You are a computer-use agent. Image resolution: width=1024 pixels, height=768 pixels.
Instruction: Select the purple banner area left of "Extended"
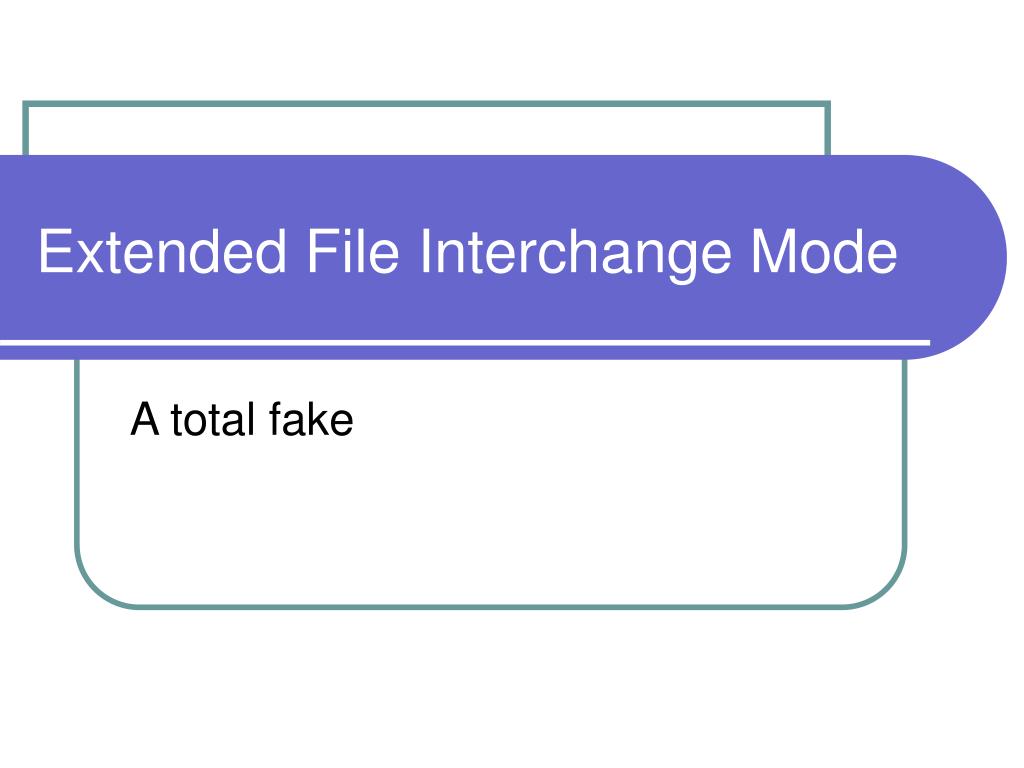coord(18,251)
